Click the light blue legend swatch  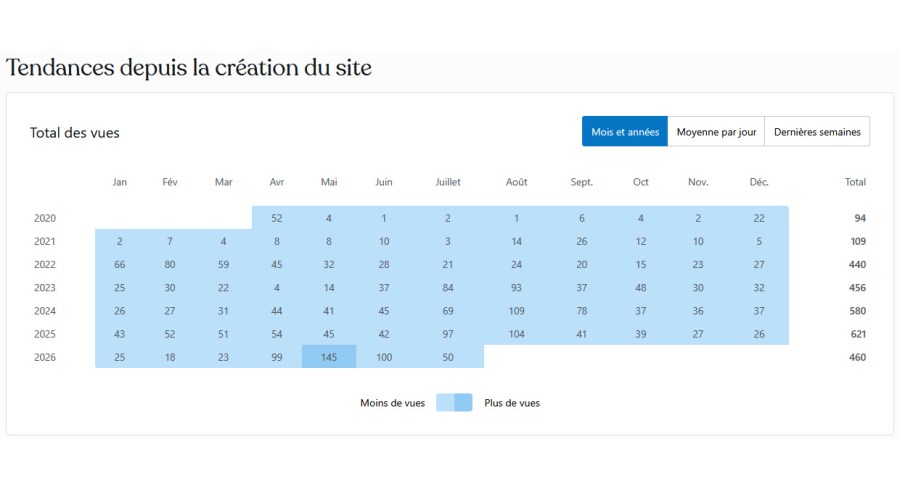coord(445,402)
